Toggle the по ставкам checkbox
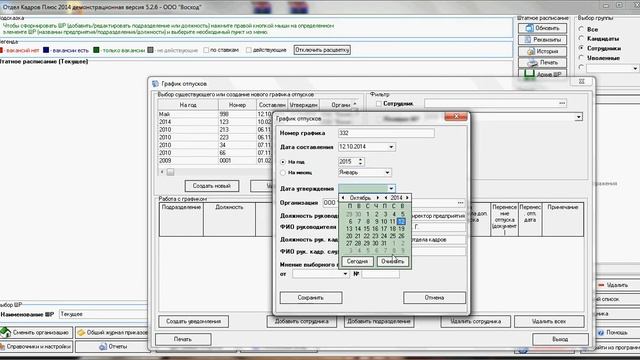 (206, 50)
